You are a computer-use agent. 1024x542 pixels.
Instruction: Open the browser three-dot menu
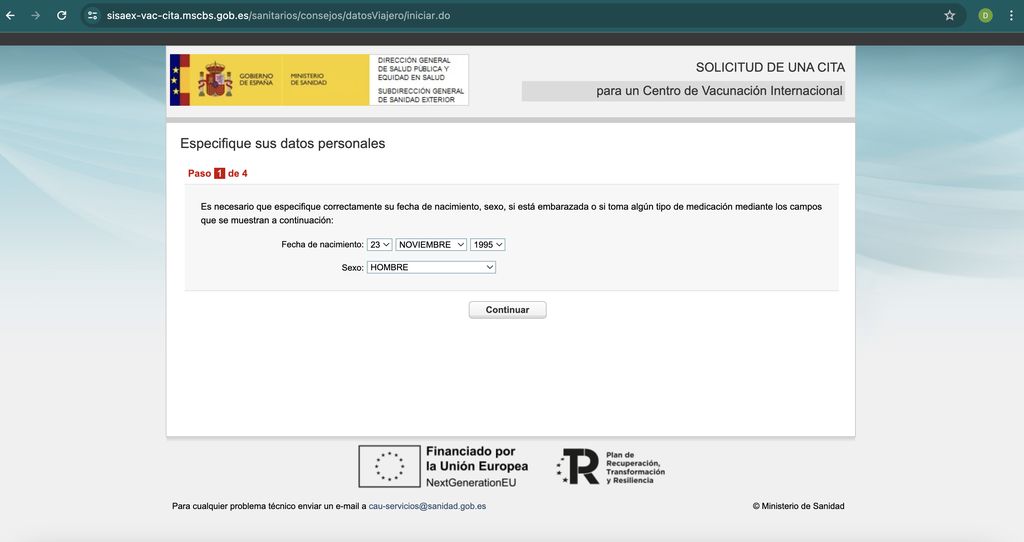(x=1011, y=15)
